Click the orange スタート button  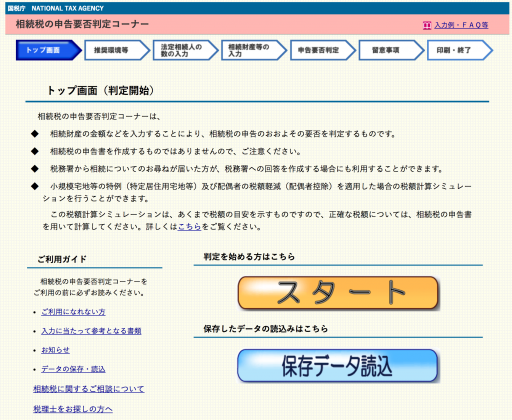pos(338,293)
